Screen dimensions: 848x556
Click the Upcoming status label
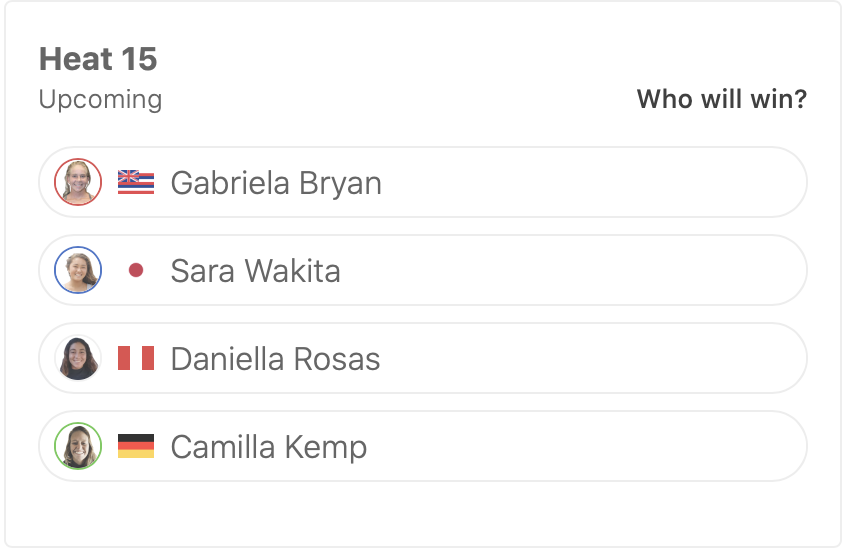pos(100,100)
